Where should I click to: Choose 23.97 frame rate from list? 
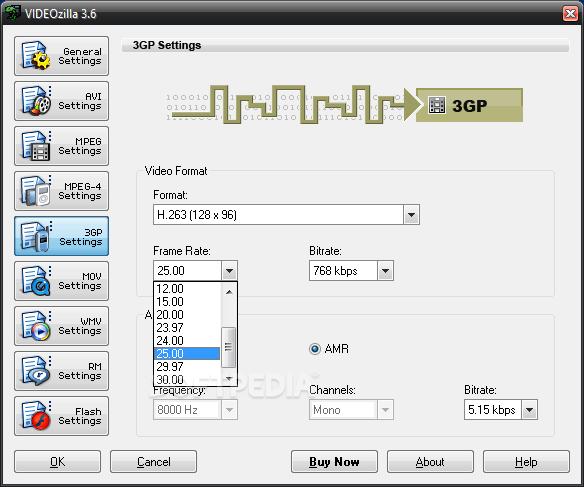click(x=187, y=328)
